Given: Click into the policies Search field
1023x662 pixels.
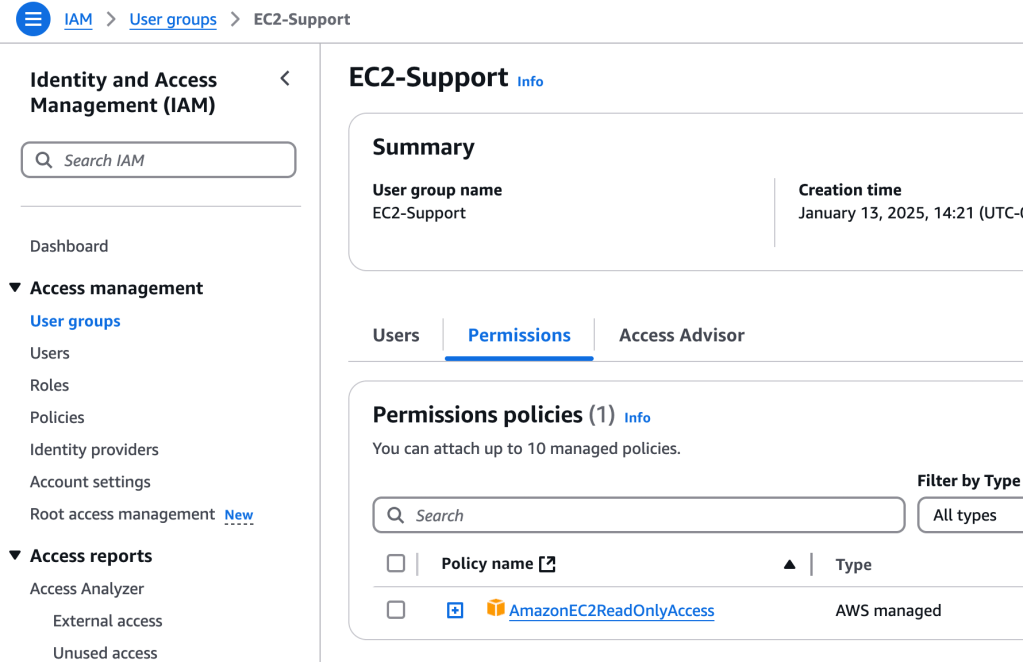Looking at the screenshot, I should (x=650, y=515).
